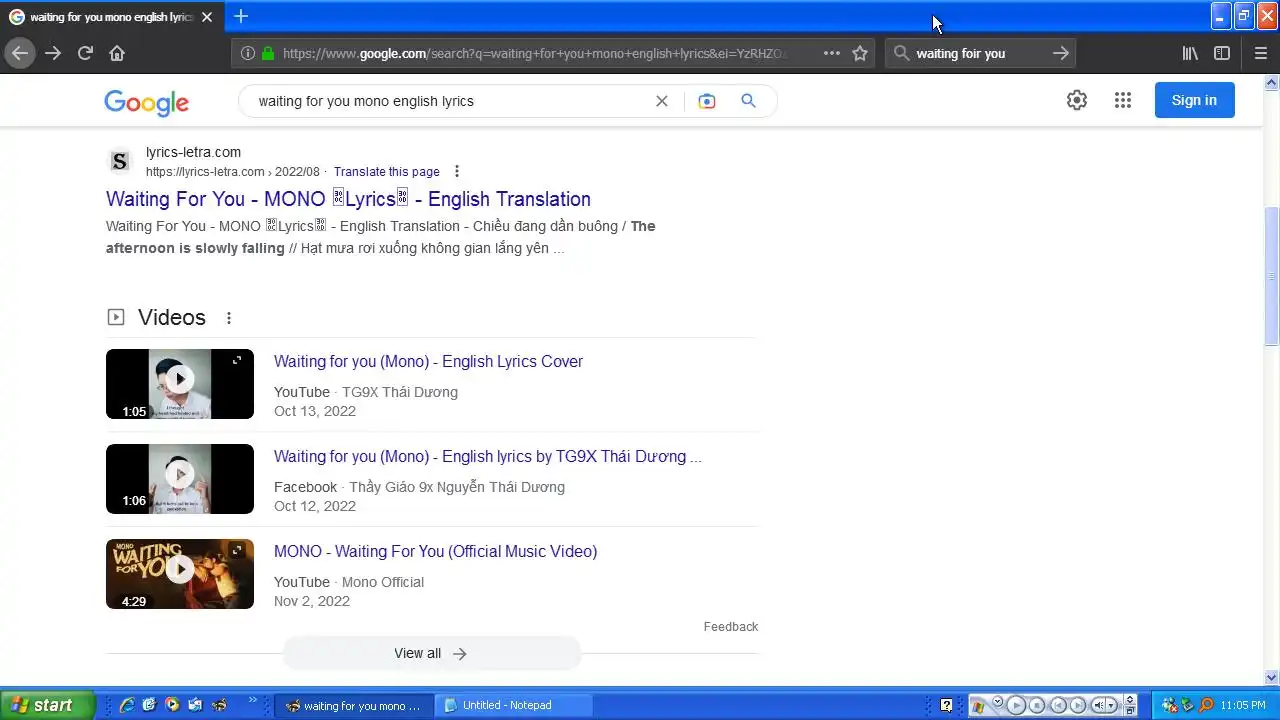Play the 1:05 English Lyrics Cover thumbnail
The image size is (1280, 720).
click(x=180, y=384)
